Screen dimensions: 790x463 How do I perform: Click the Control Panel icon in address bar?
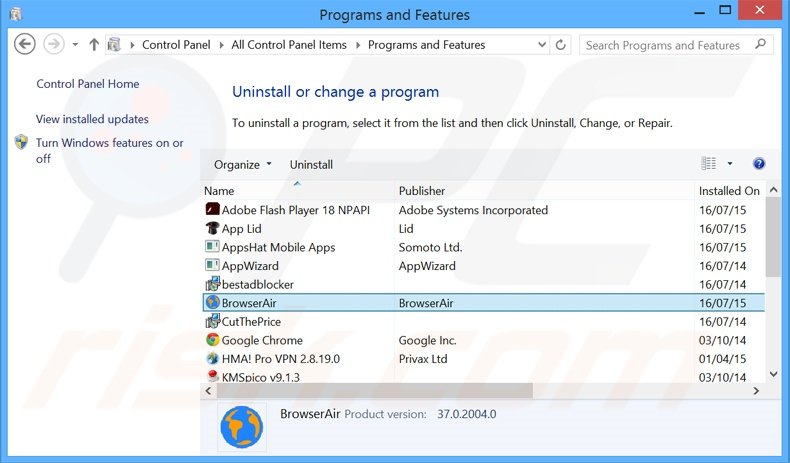[x=114, y=45]
